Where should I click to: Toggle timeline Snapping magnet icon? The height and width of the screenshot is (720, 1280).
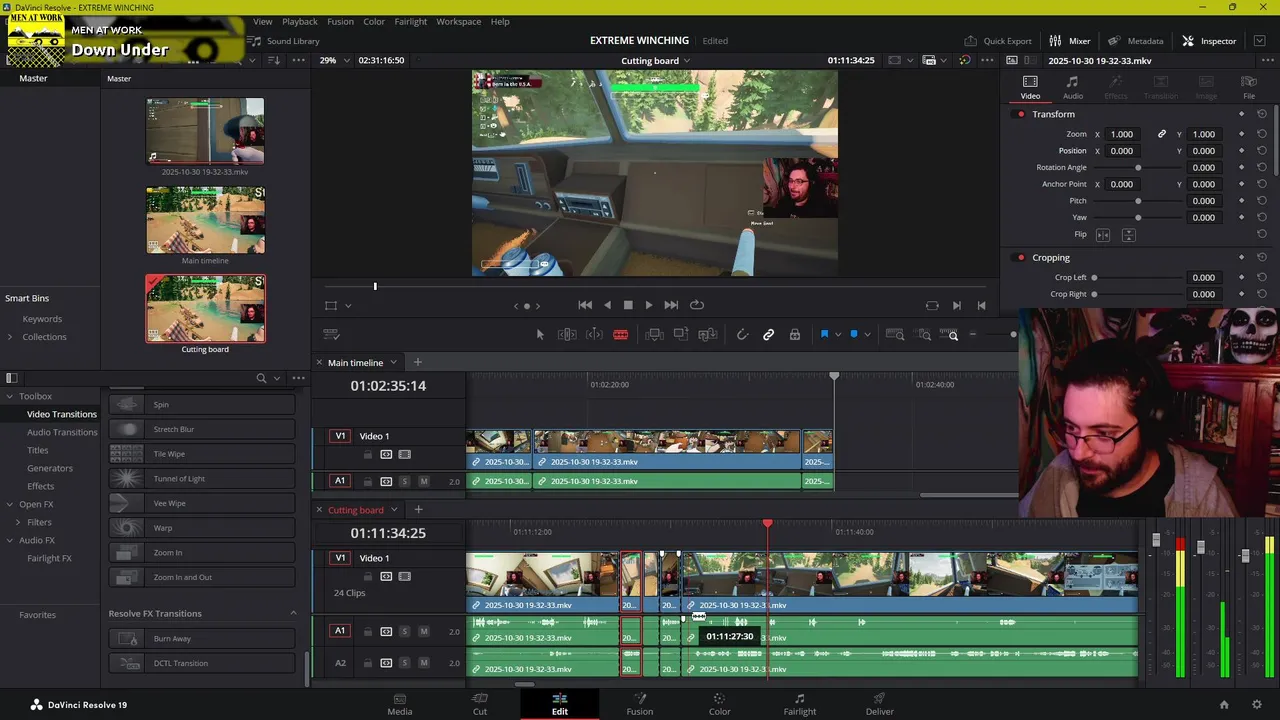point(742,335)
